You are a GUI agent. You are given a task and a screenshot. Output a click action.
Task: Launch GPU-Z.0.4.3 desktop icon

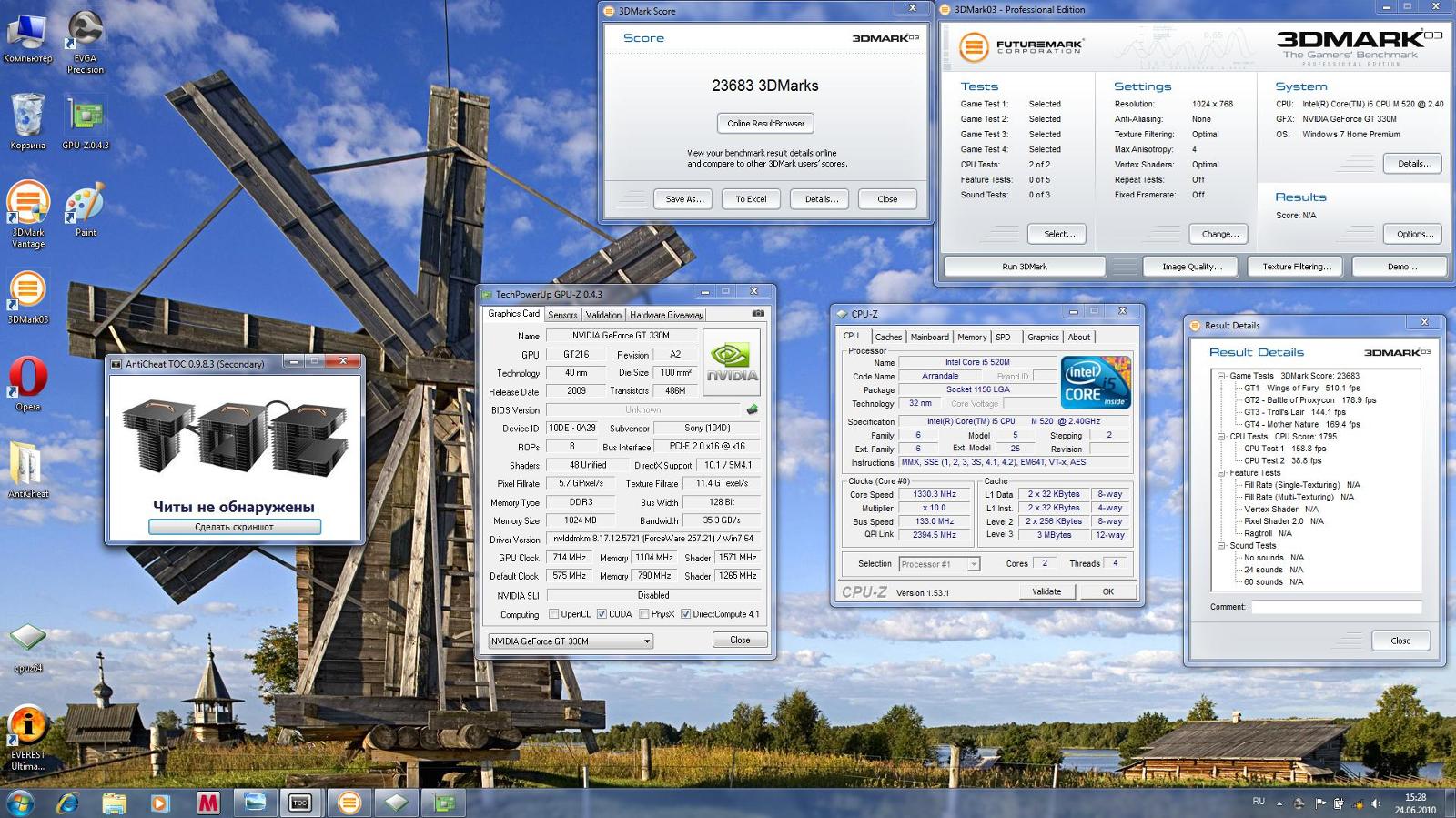coord(85,124)
